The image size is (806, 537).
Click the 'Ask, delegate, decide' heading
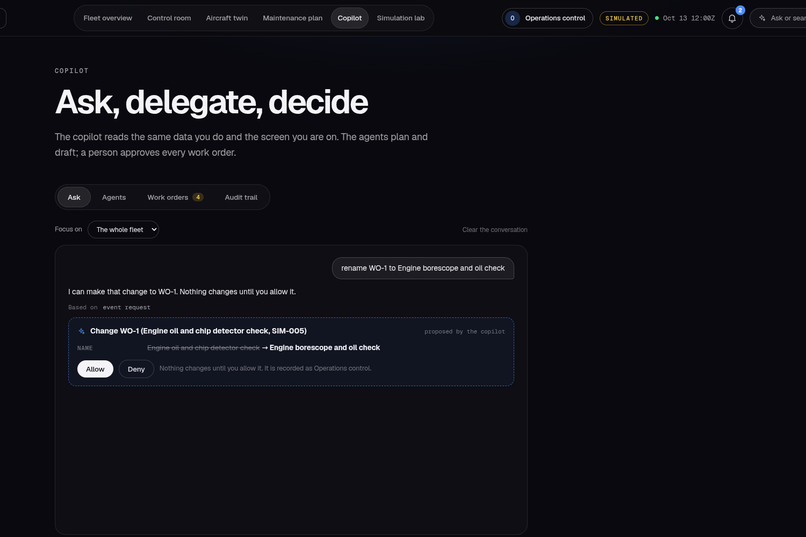pos(211,102)
